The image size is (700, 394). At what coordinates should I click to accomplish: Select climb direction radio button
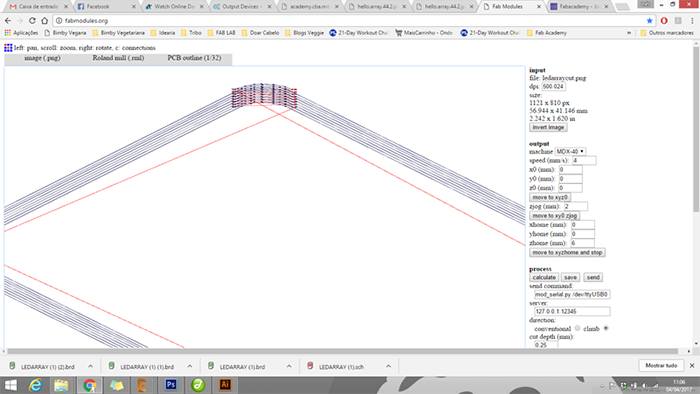click(606, 328)
